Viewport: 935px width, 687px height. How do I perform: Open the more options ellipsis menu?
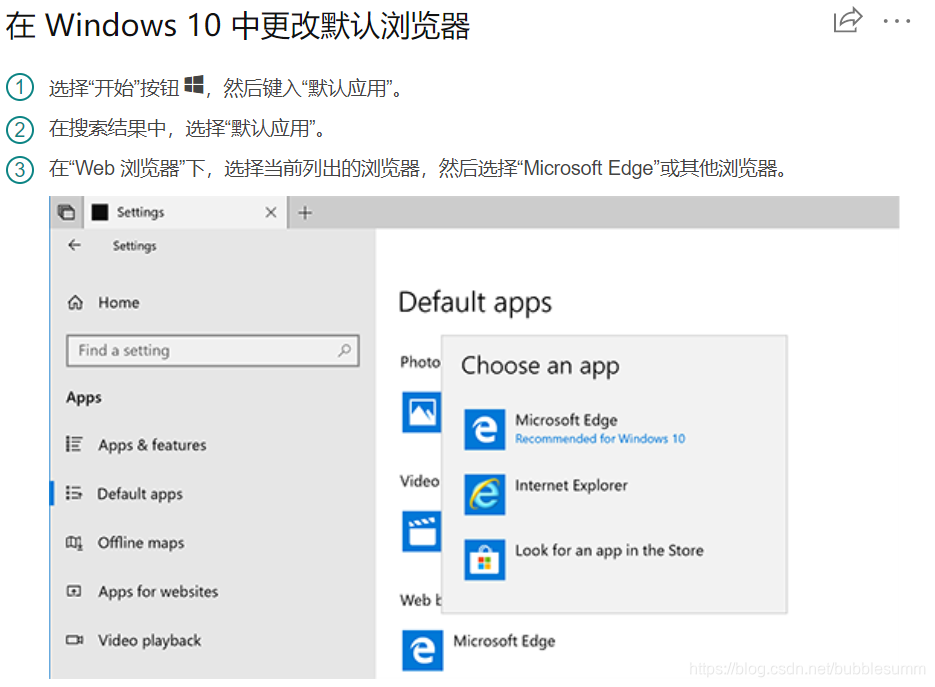click(x=897, y=21)
